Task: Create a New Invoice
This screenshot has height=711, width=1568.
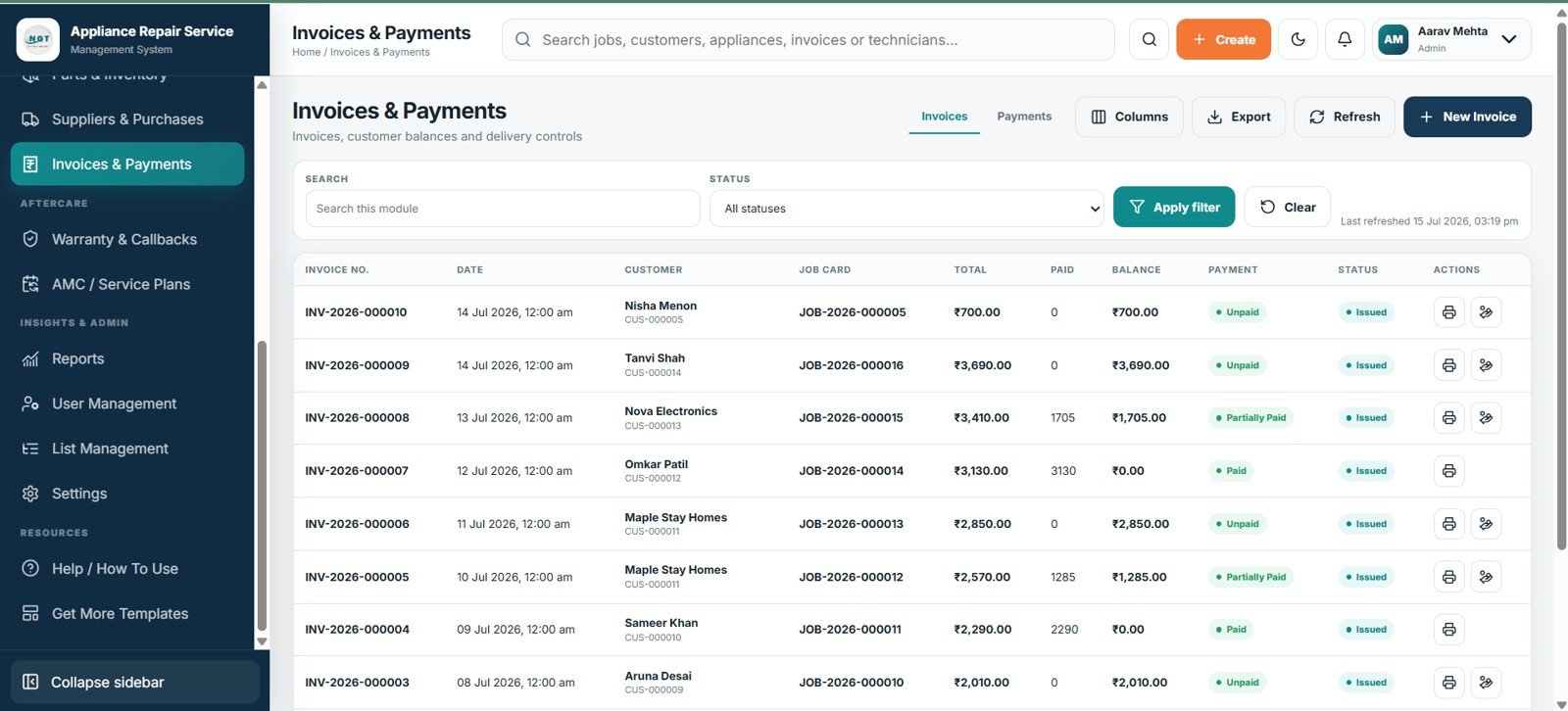Action: [1467, 117]
